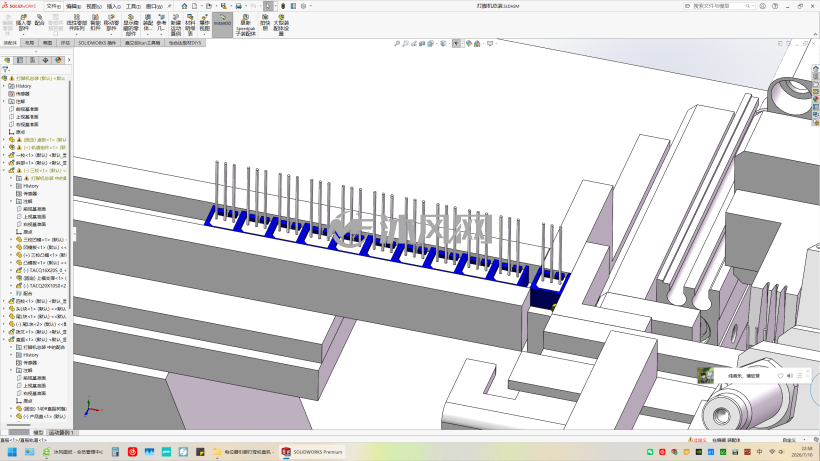Open the Windows Start menu
Image resolution: width=820 pixels, height=461 pixels.
(12, 452)
